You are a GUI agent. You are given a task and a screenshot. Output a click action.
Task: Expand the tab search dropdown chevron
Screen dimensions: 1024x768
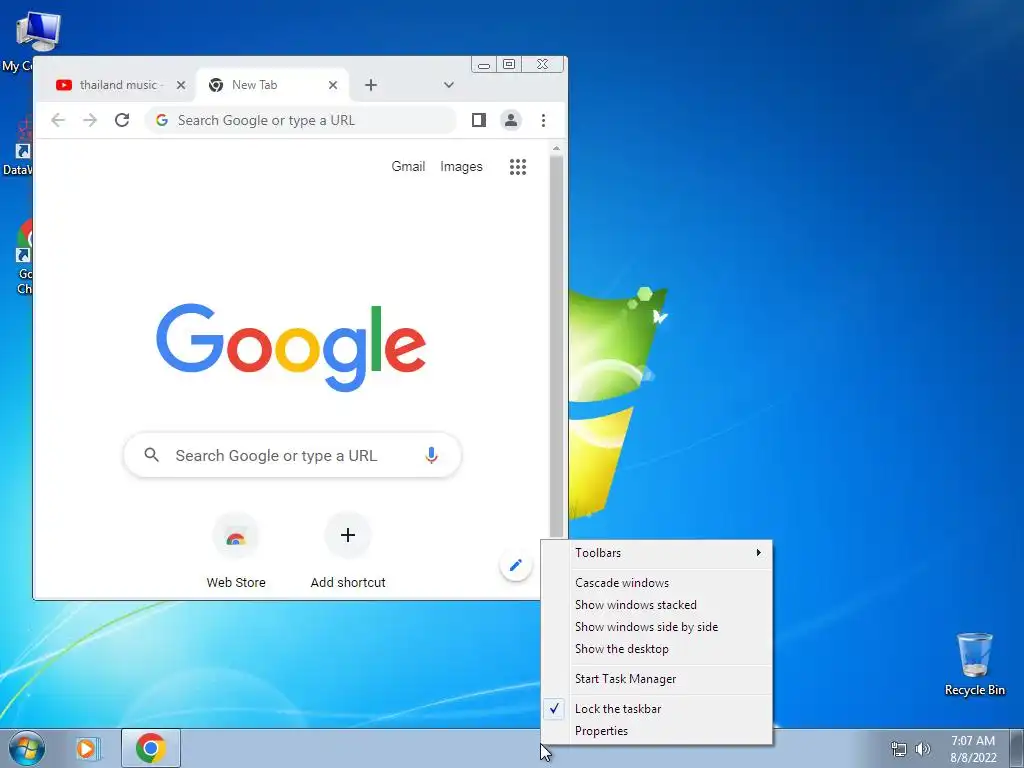449,85
